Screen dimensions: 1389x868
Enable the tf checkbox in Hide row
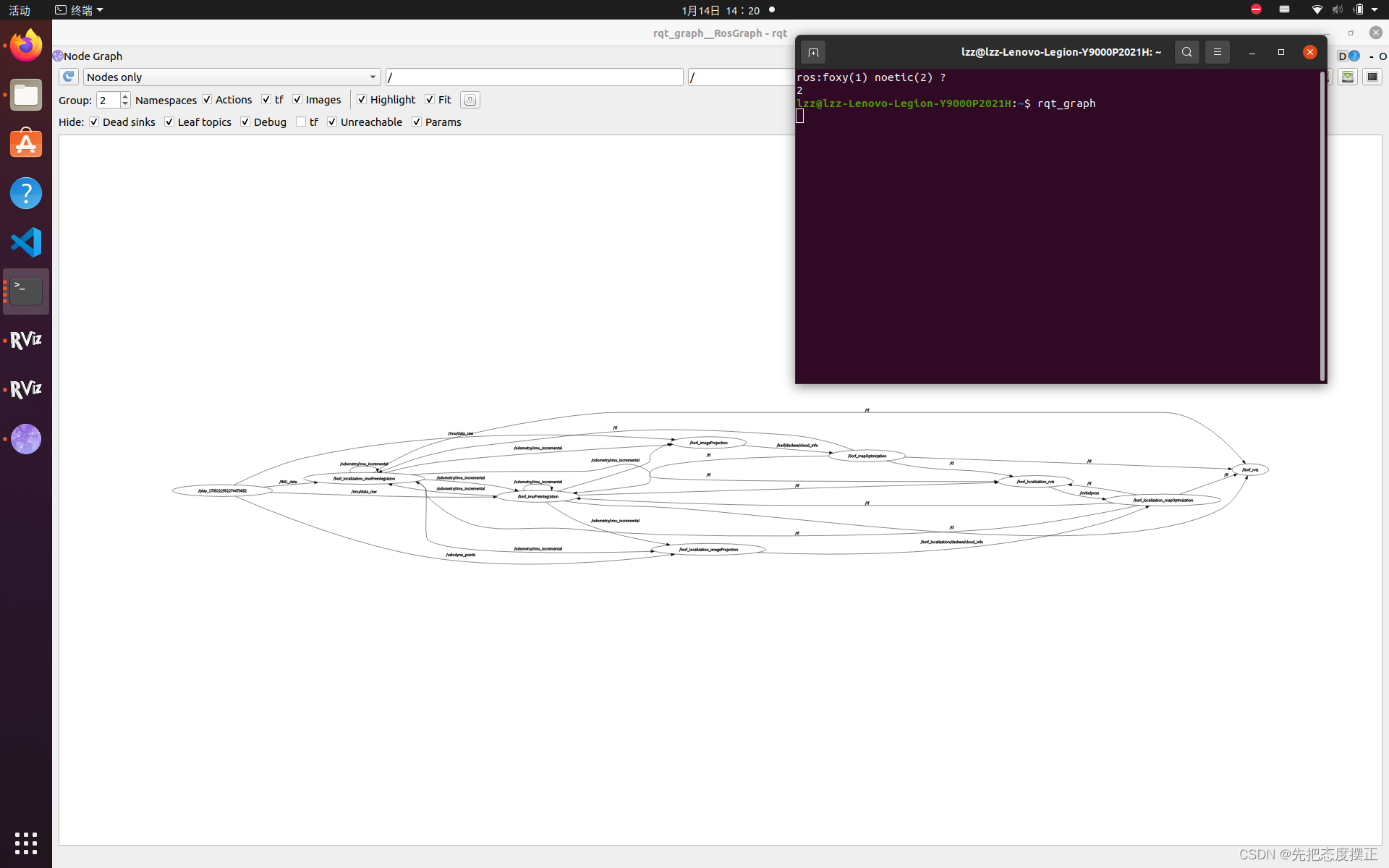301,122
